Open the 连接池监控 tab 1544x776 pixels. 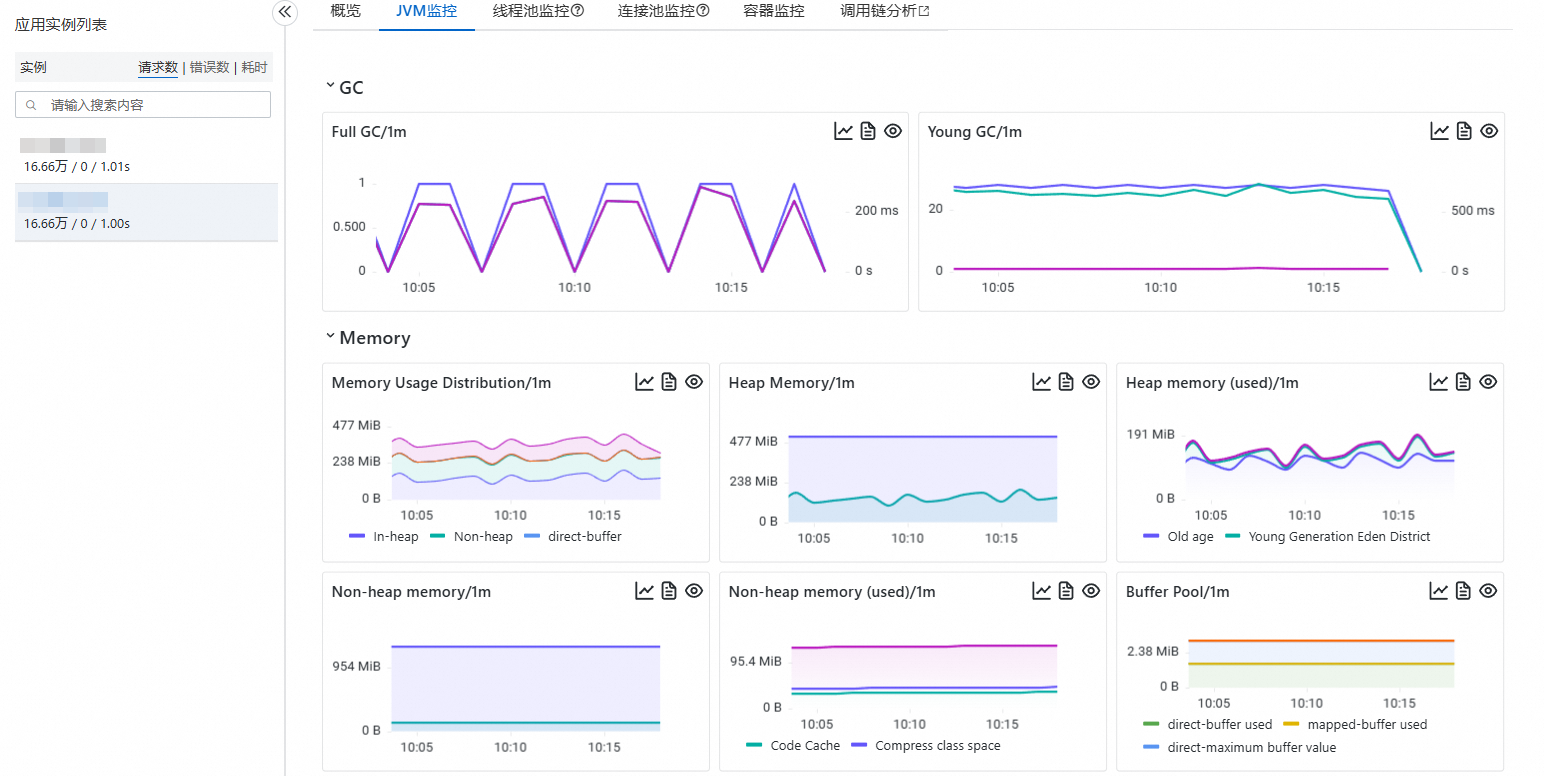tap(656, 12)
